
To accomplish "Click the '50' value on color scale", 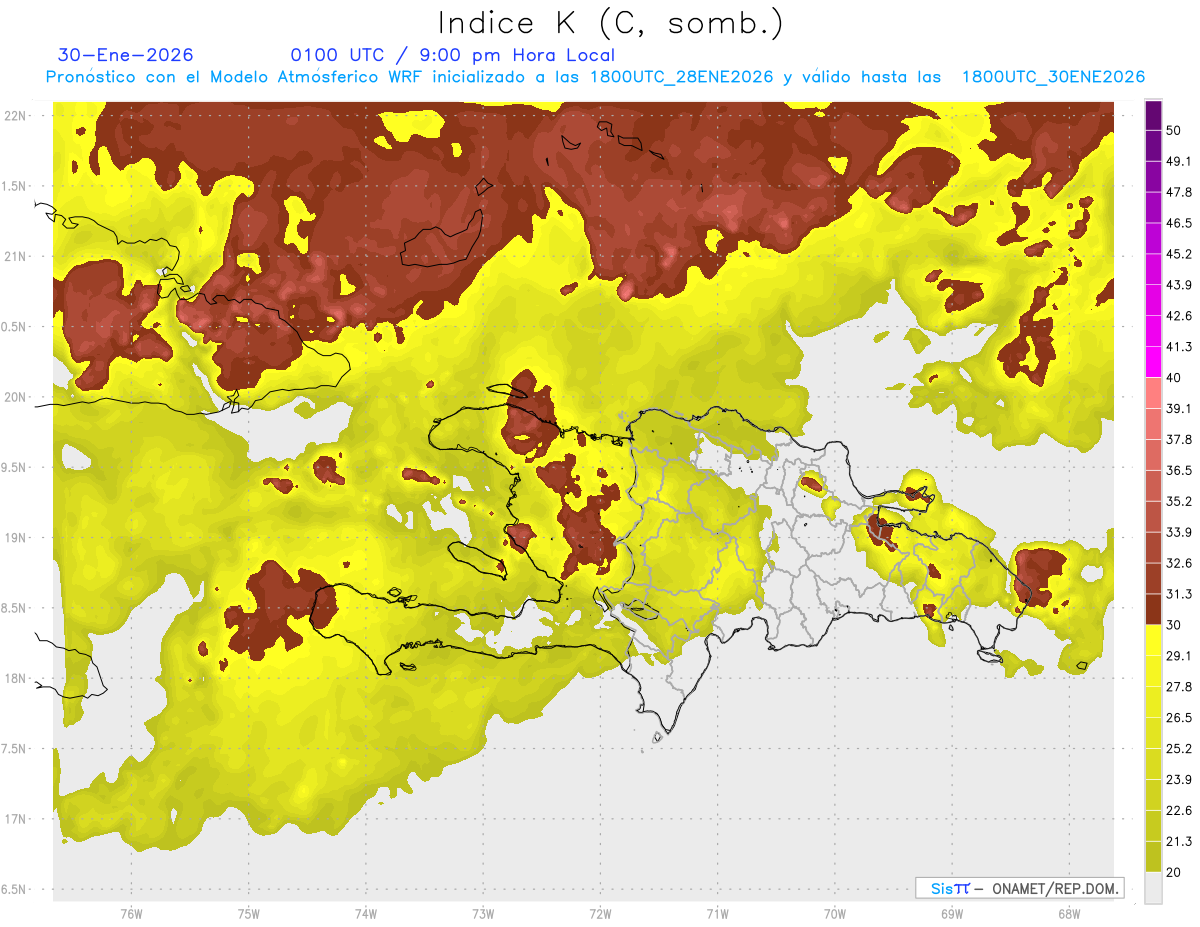I will tap(1173, 131).
